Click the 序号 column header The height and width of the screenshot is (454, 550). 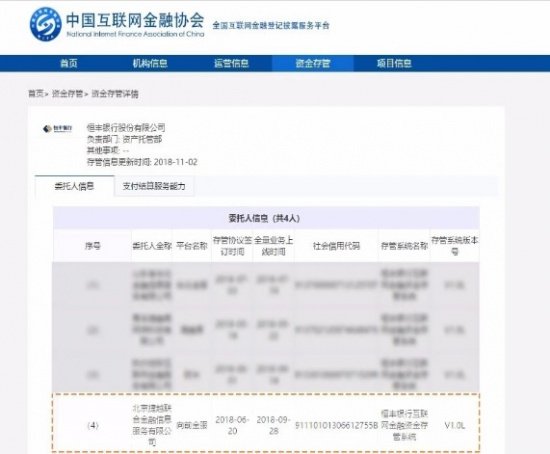click(x=93, y=246)
